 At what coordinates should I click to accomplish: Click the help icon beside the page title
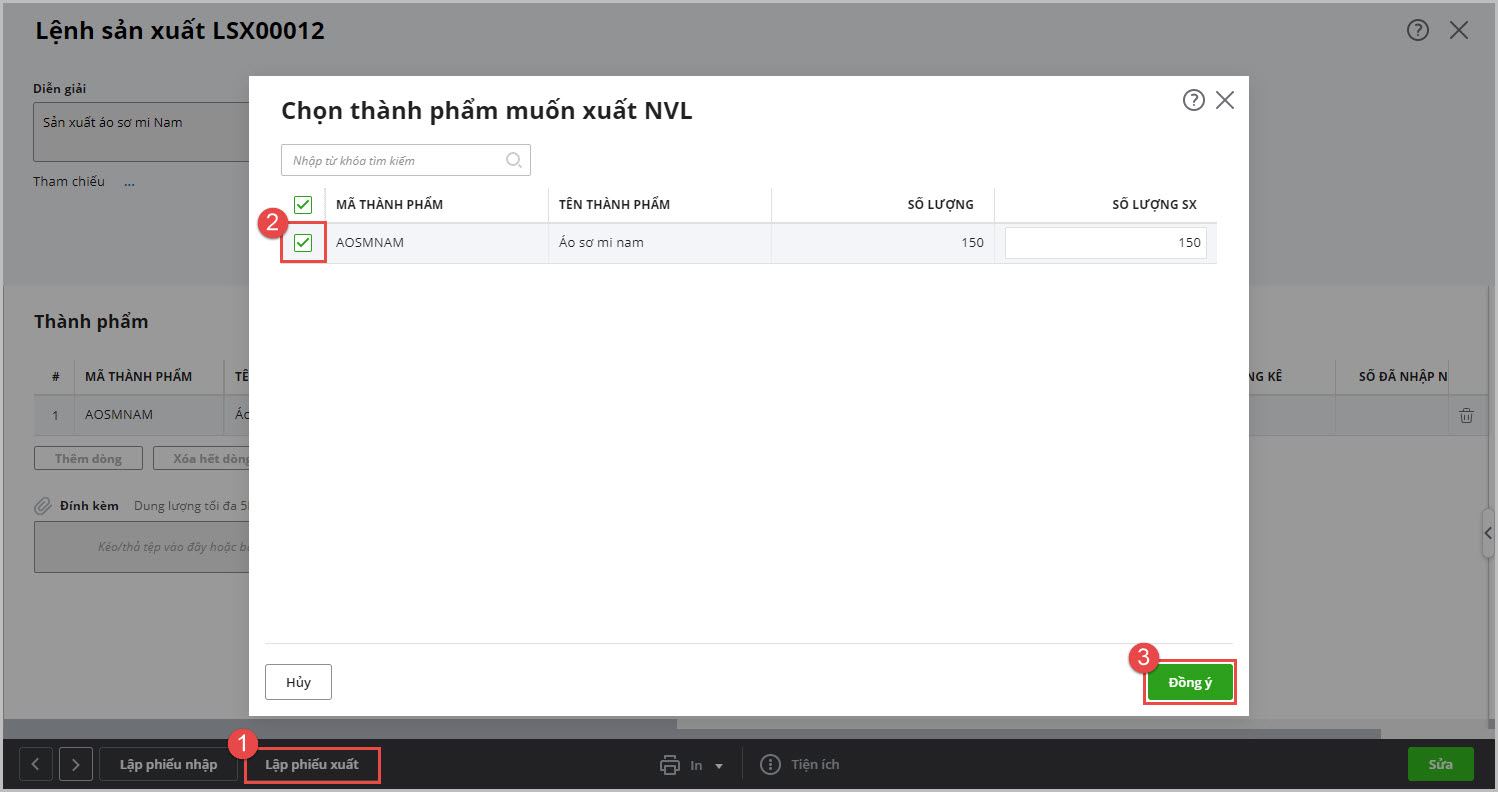[x=1417, y=30]
